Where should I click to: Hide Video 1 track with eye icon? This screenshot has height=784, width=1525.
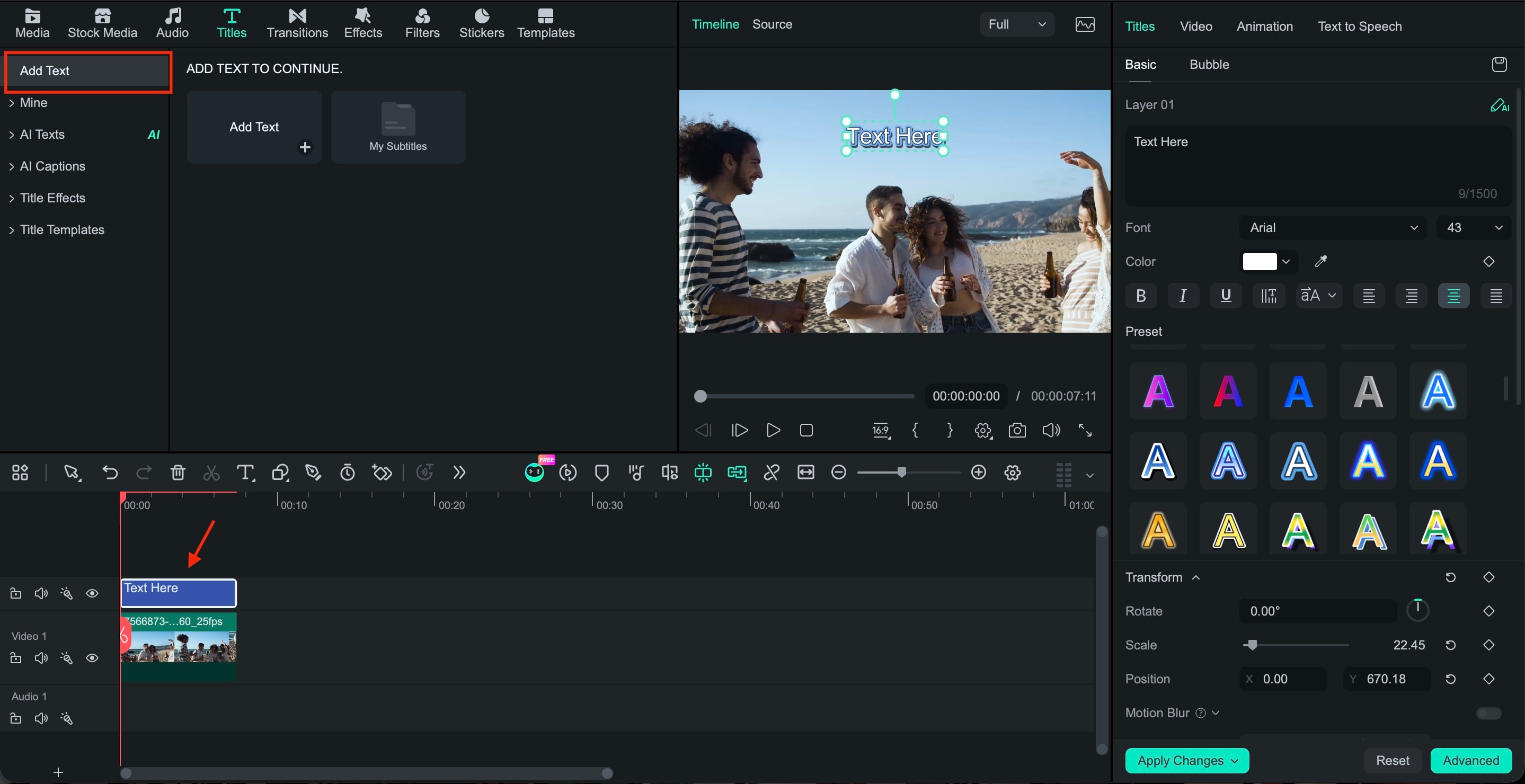tap(92, 658)
